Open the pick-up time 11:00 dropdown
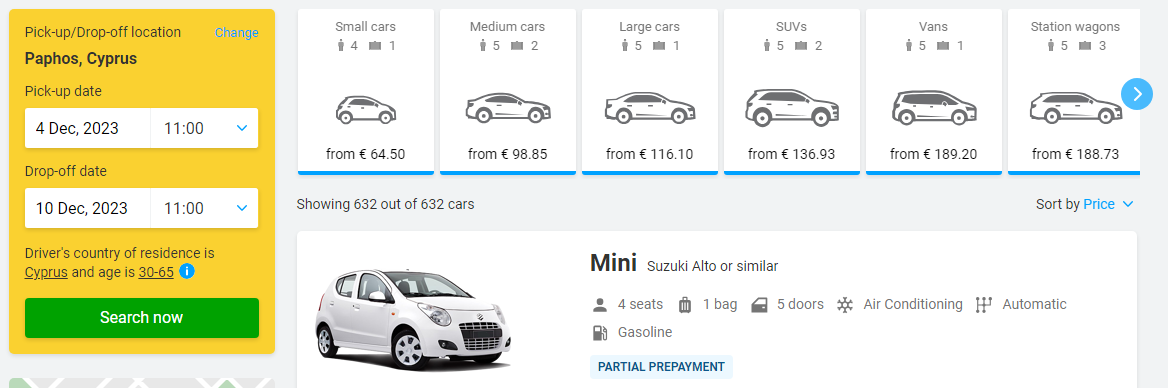The image size is (1168, 388). (205, 128)
